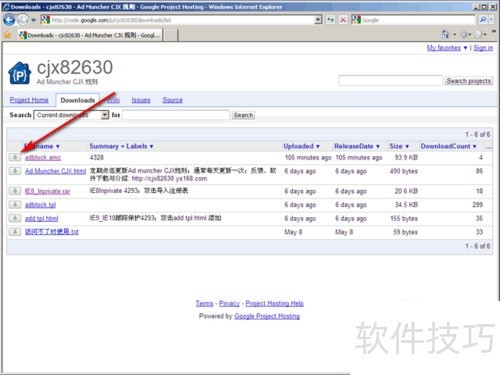The image size is (500, 375).
Task: Click download icon for IE8_Inprivate.rar
Action: 15,191
